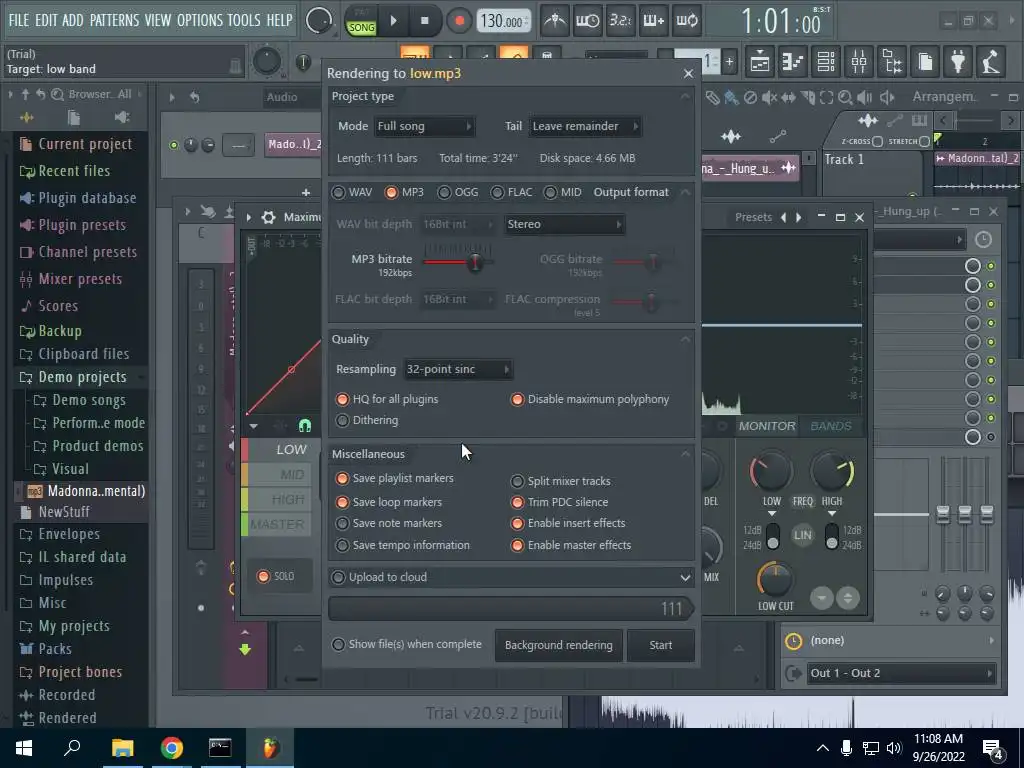The height and width of the screenshot is (768, 1024).
Task: Open the FILE menu
Action: tap(18, 20)
